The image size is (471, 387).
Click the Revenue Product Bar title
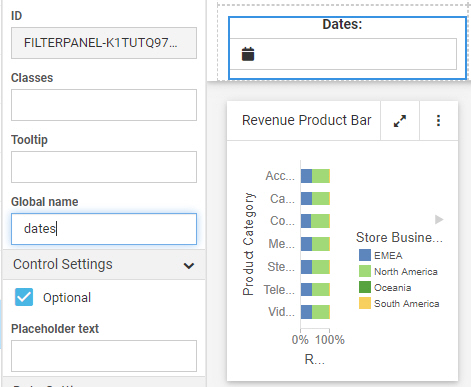tap(307, 120)
